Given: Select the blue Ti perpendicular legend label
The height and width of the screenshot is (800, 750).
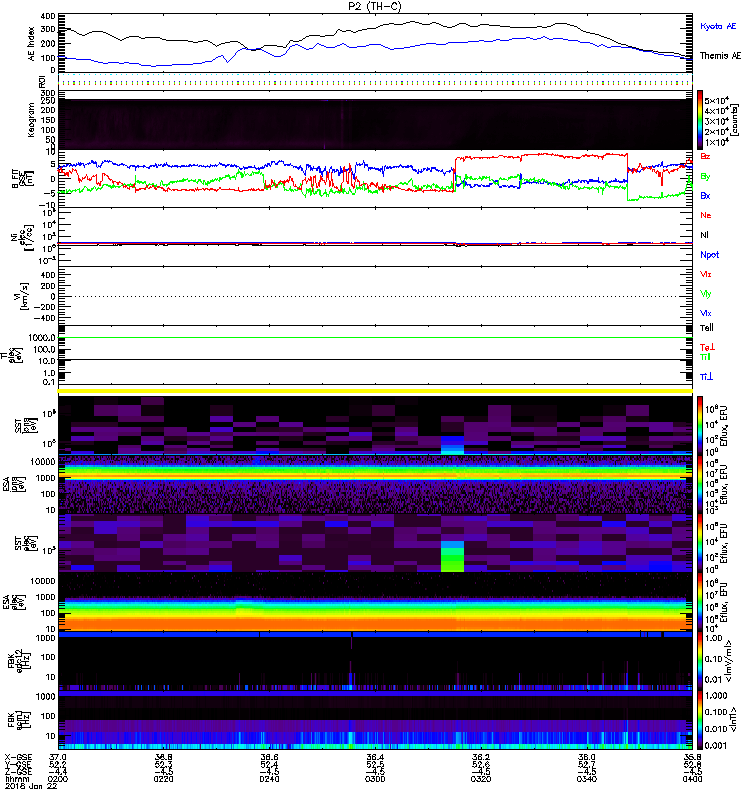Looking at the screenshot, I should tap(706, 377).
